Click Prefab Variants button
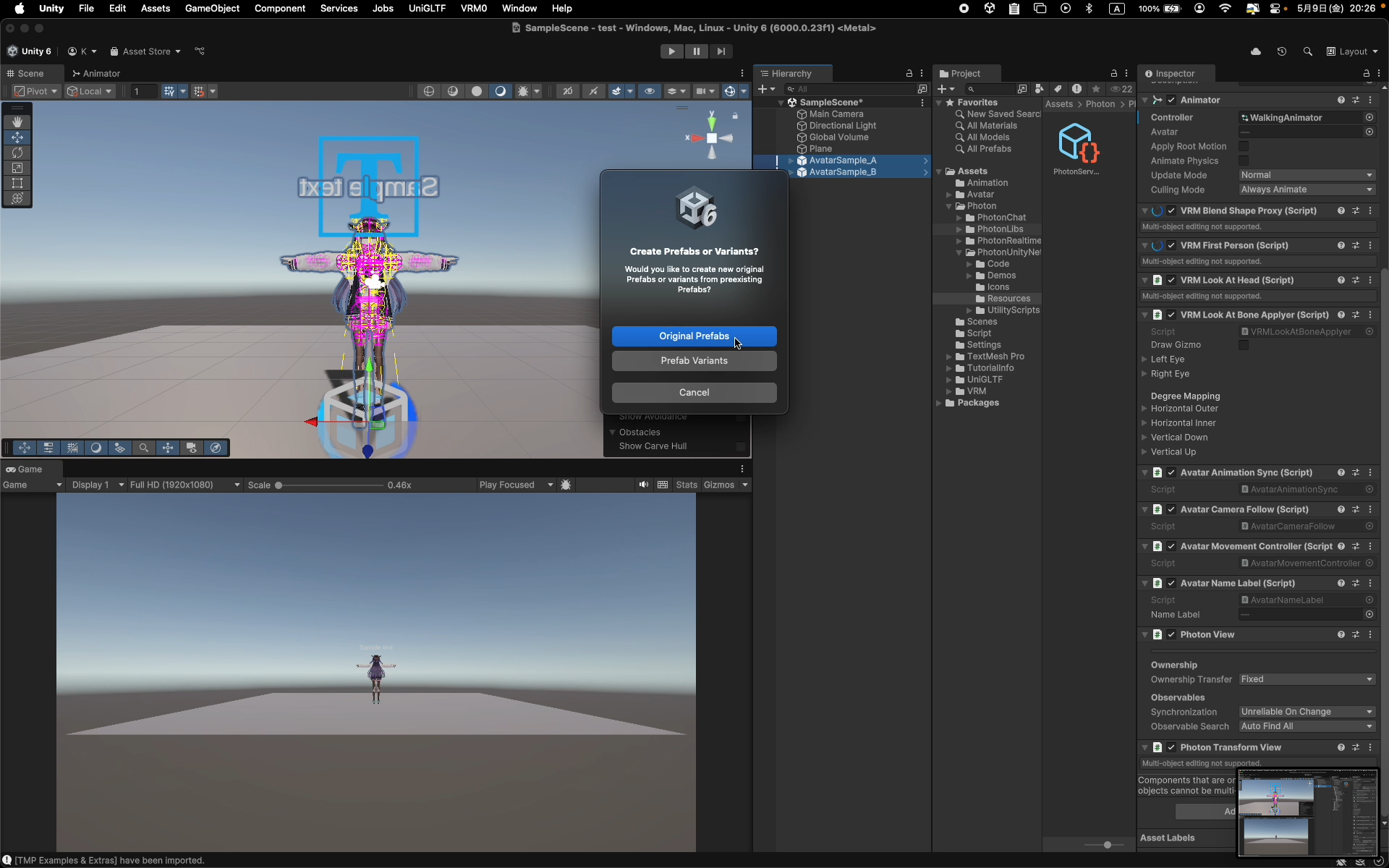Screen dimensions: 1389x868 tap(694, 361)
